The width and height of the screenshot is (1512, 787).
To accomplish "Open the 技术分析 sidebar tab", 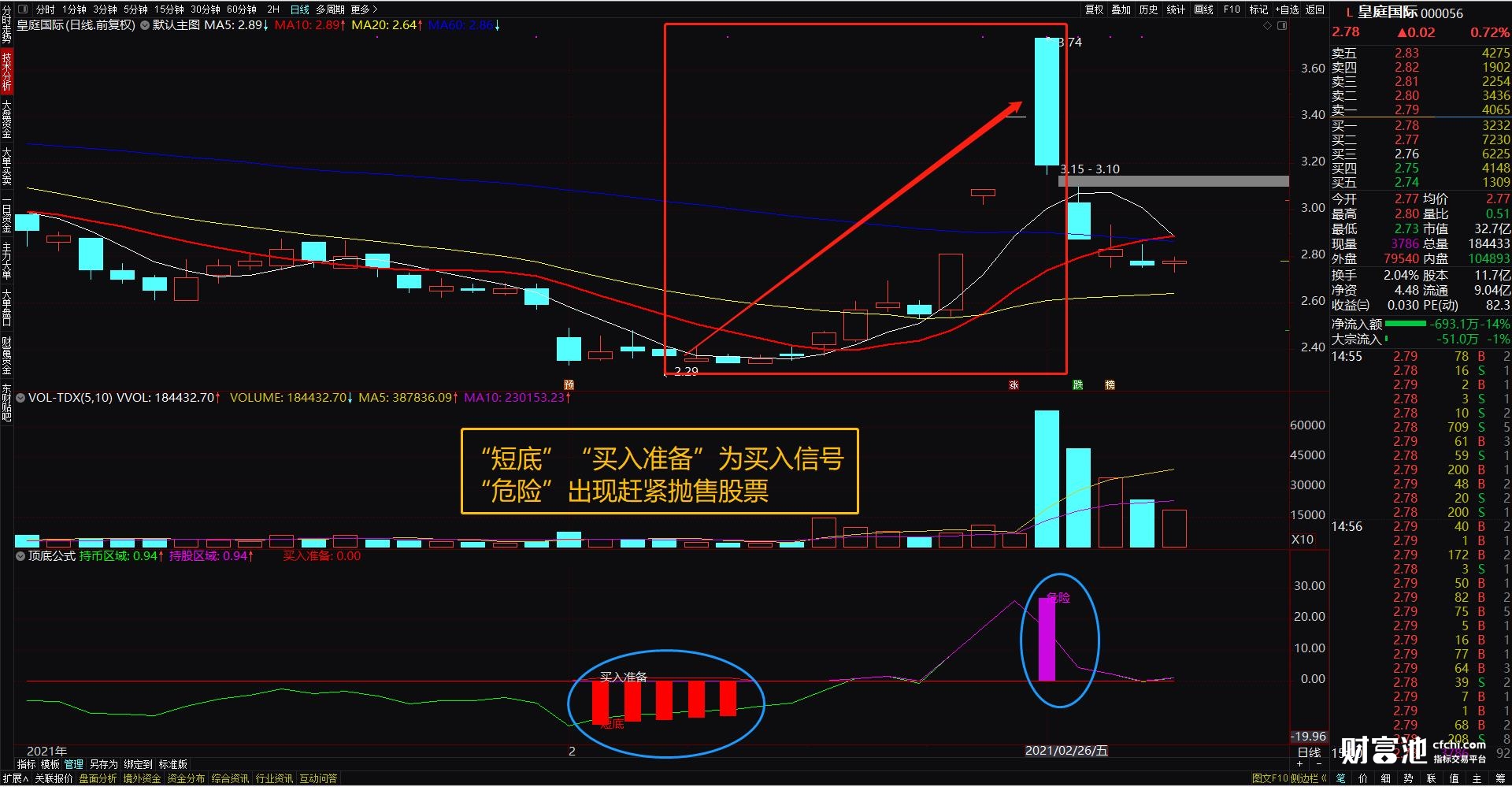I will [x=6, y=72].
